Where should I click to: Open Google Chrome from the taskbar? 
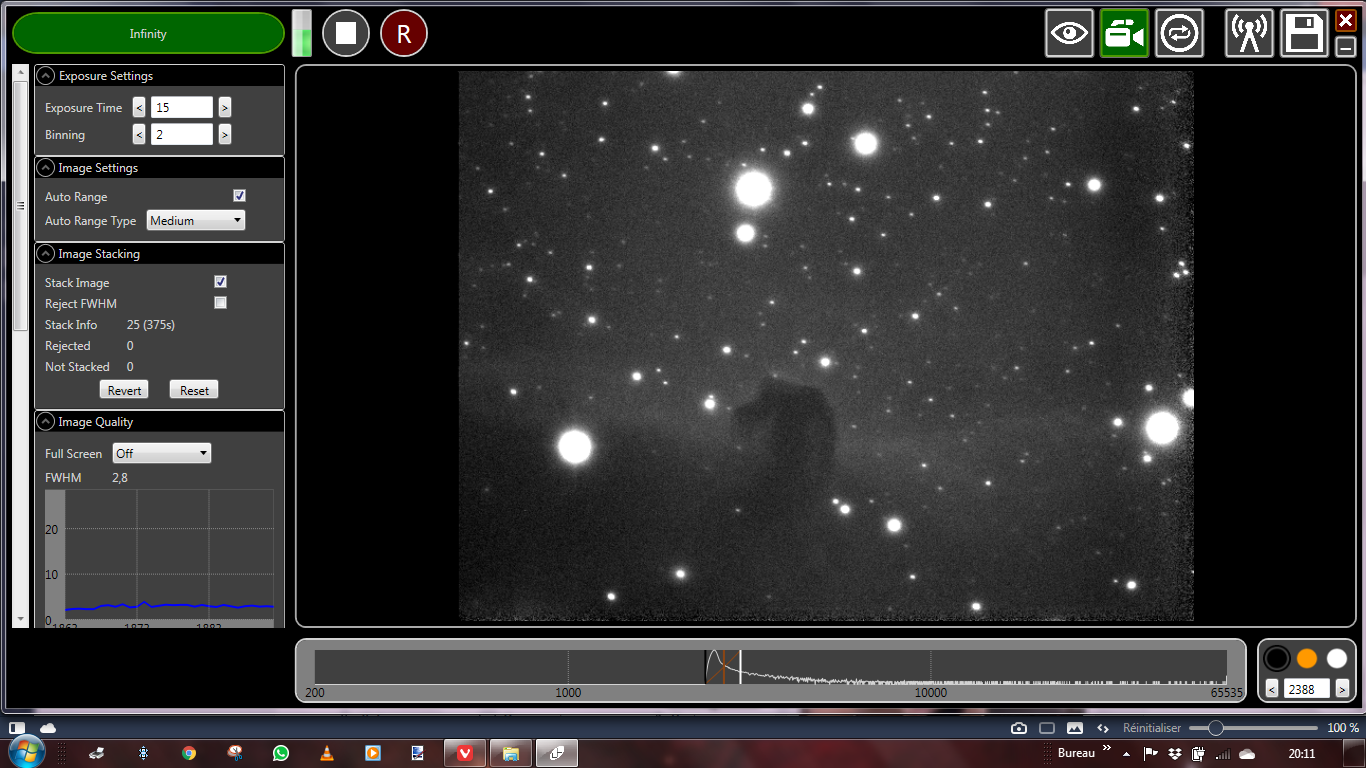(189, 753)
